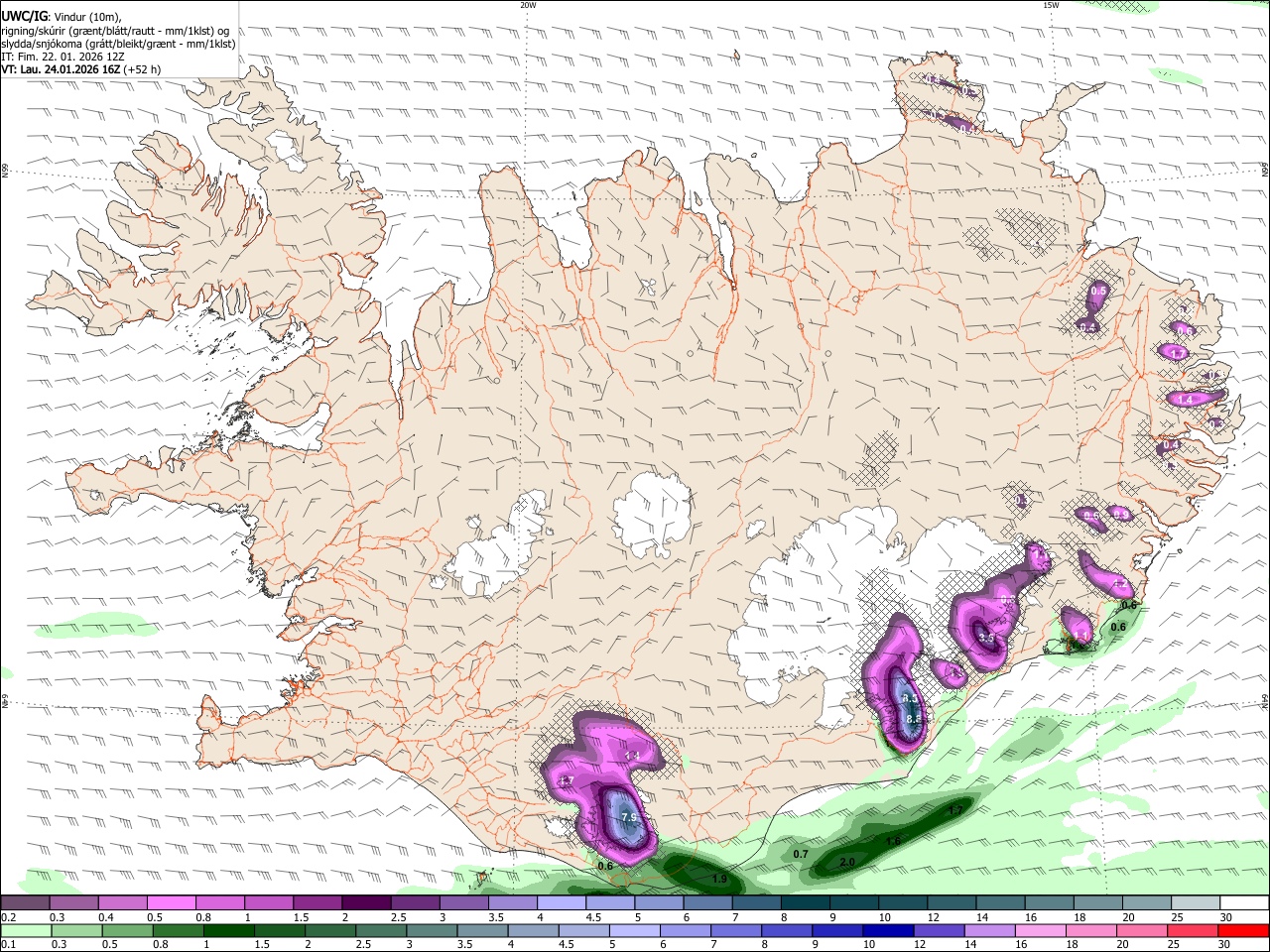The width and height of the screenshot is (1270, 952).
Task: Select the first dark mauve top-legend swatch
Action: [x=25, y=902]
